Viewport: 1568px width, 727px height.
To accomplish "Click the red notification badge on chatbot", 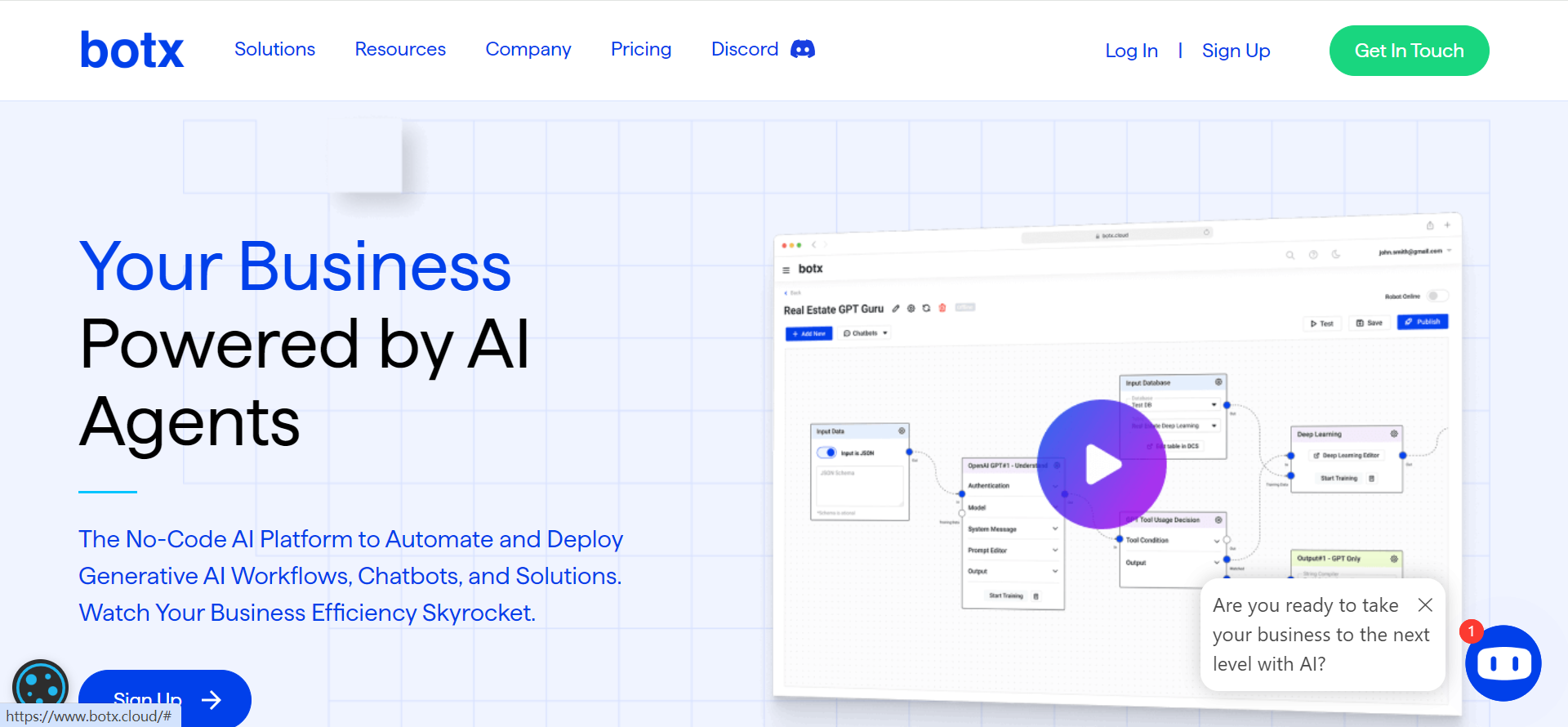I will pos(1471,631).
